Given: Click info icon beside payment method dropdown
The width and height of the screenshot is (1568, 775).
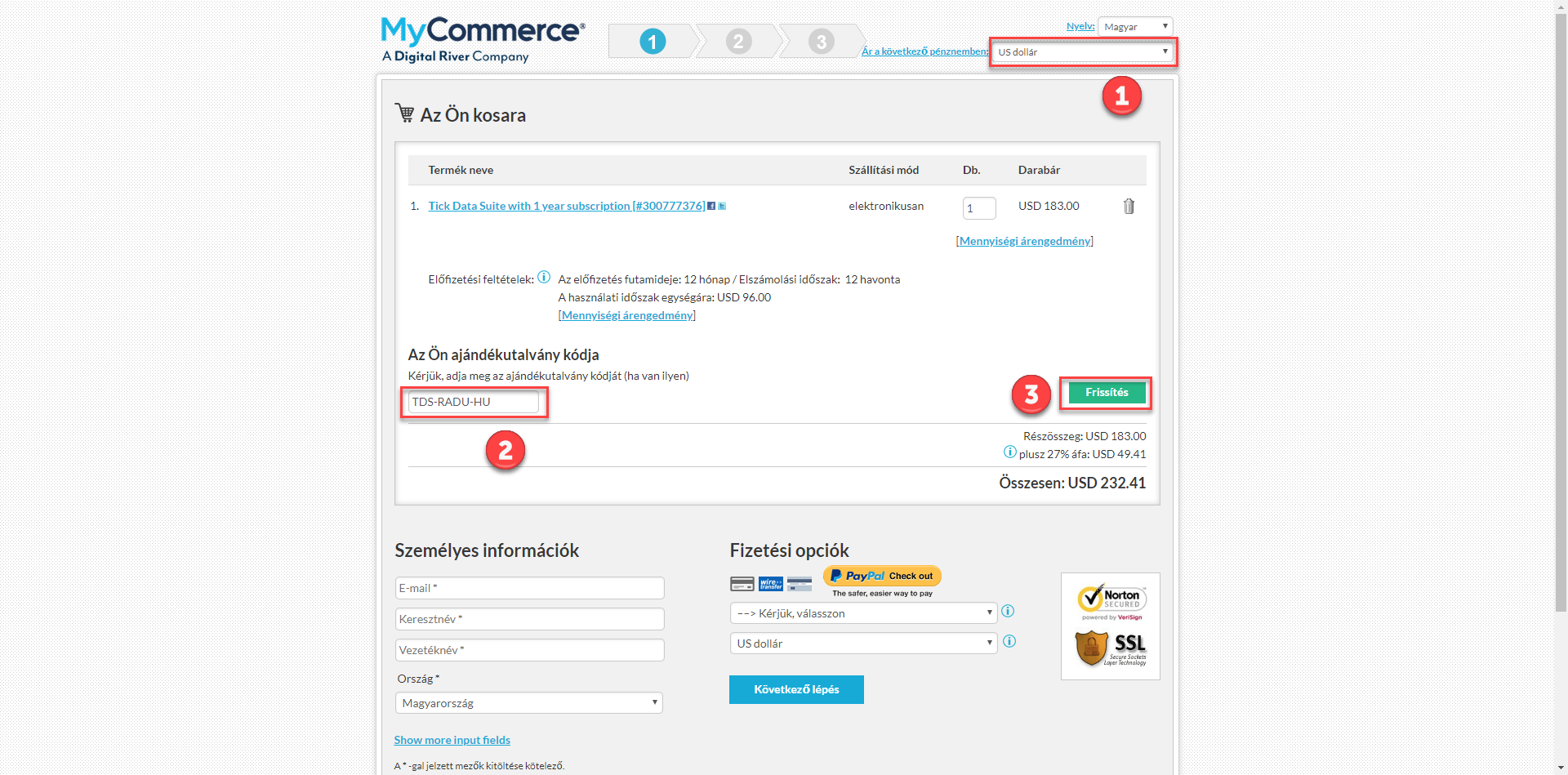Looking at the screenshot, I should coord(1008,611).
